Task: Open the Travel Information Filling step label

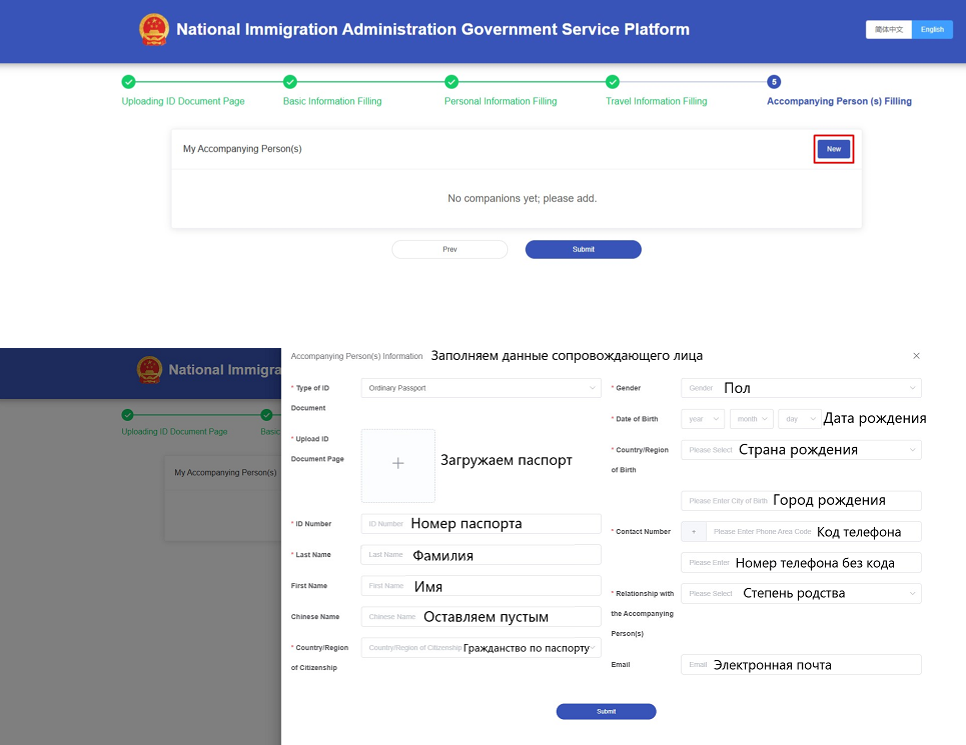Action: [x=656, y=101]
